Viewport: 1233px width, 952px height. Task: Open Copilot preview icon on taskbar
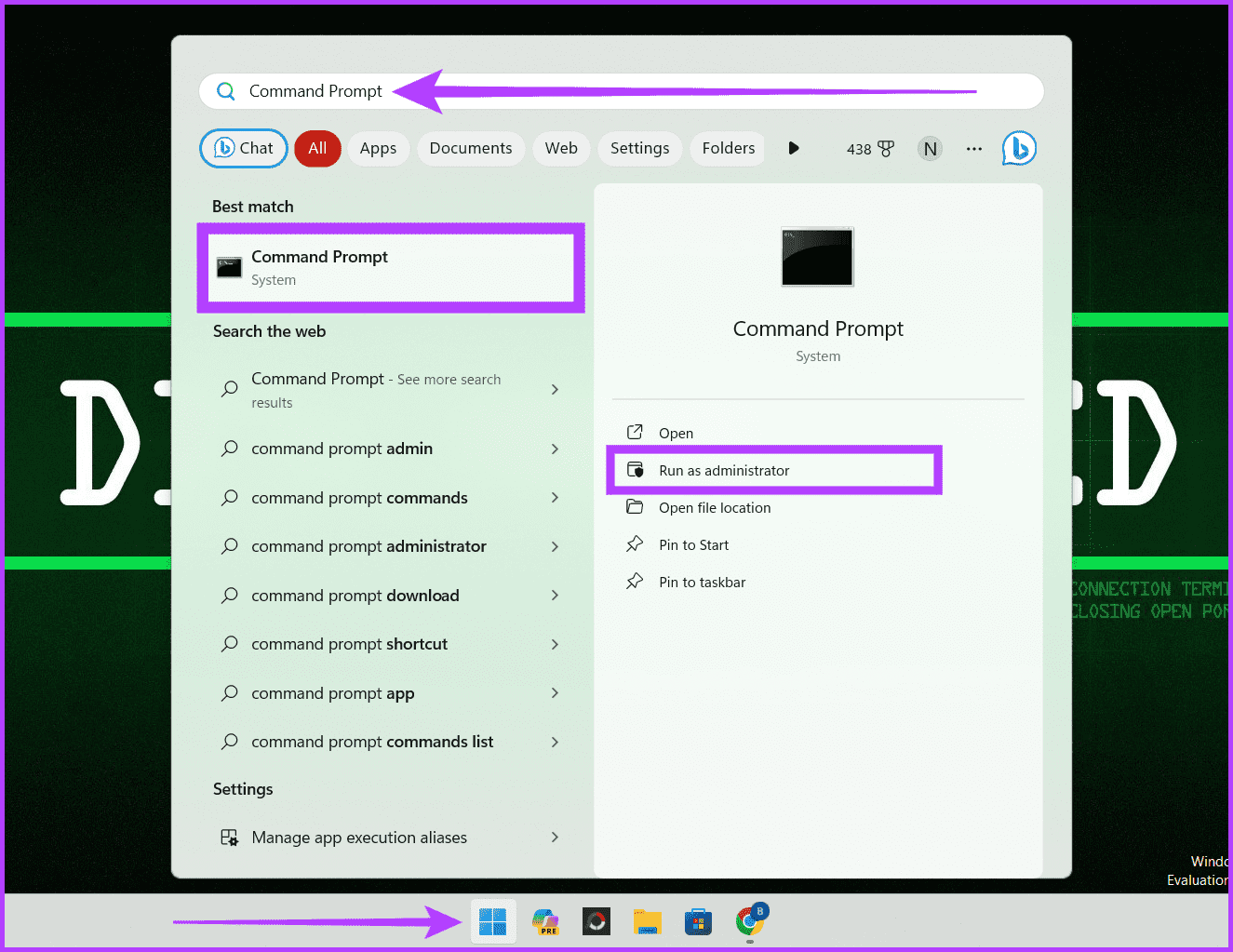(x=545, y=922)
